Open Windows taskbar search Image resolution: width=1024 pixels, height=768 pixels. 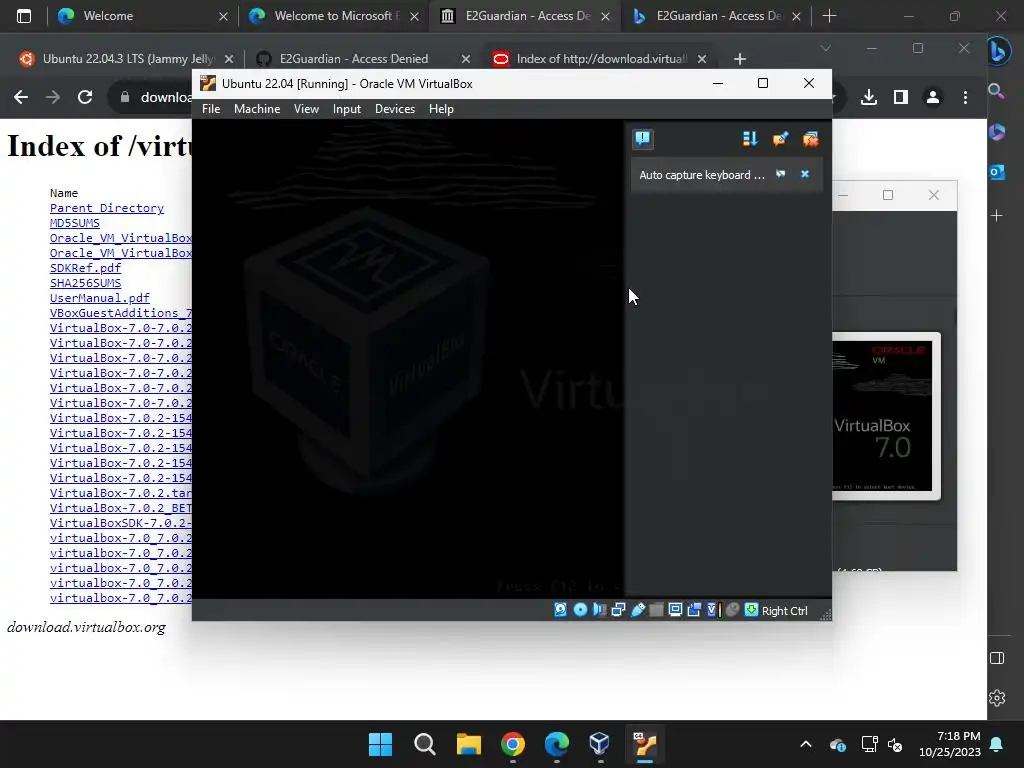[424, 744]
